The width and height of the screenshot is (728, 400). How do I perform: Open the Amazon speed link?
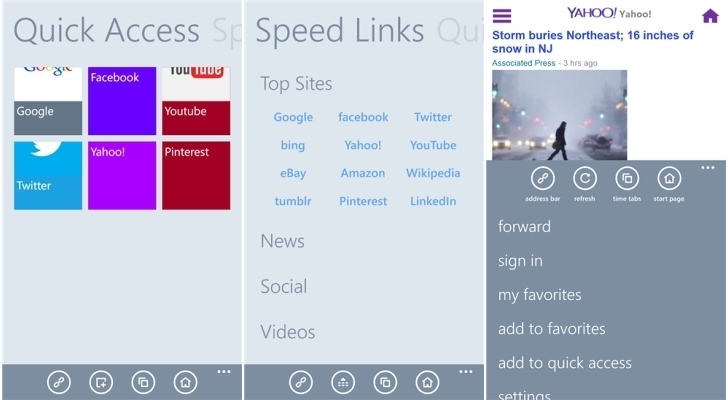363,173
